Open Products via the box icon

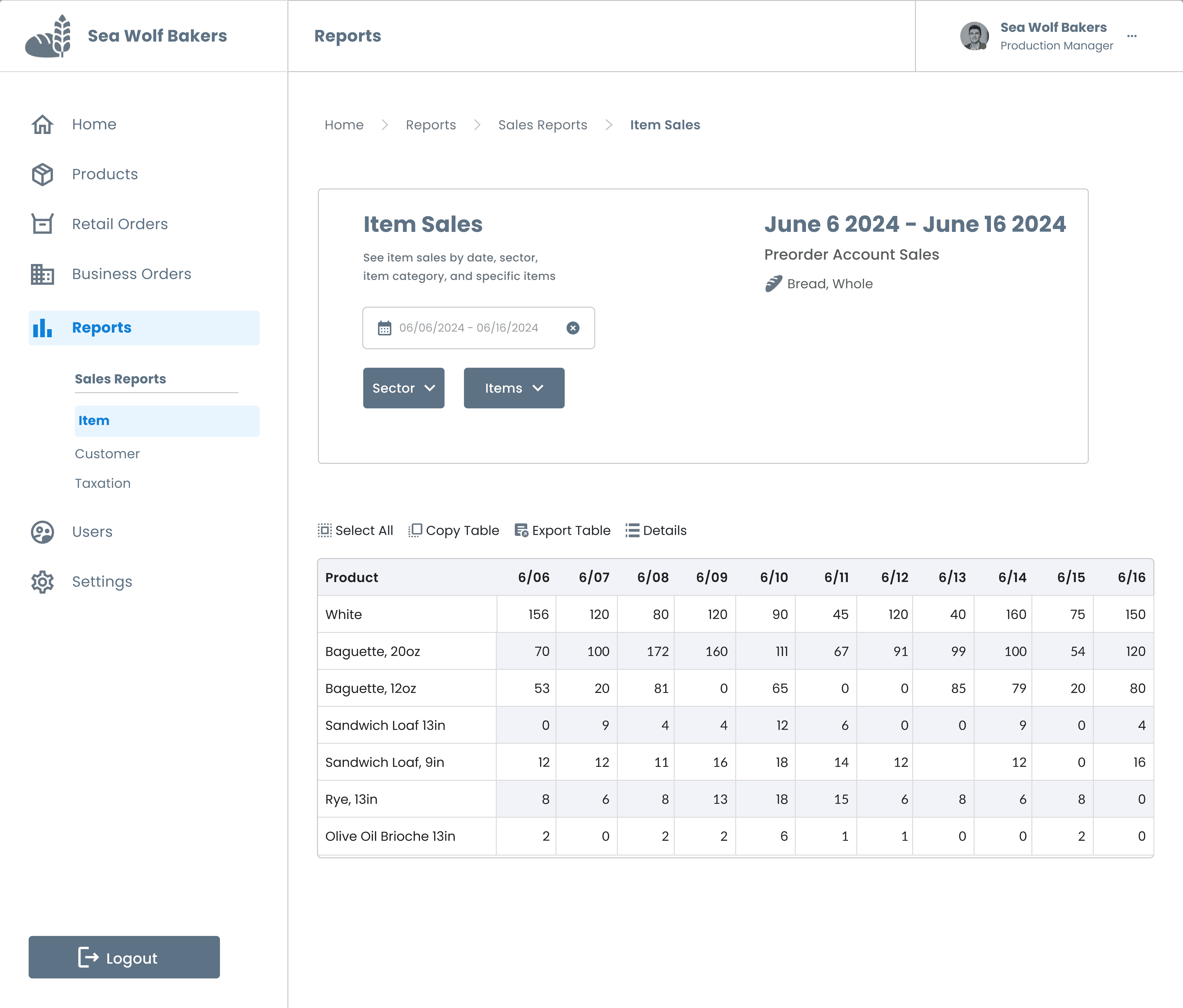[42, 174]
